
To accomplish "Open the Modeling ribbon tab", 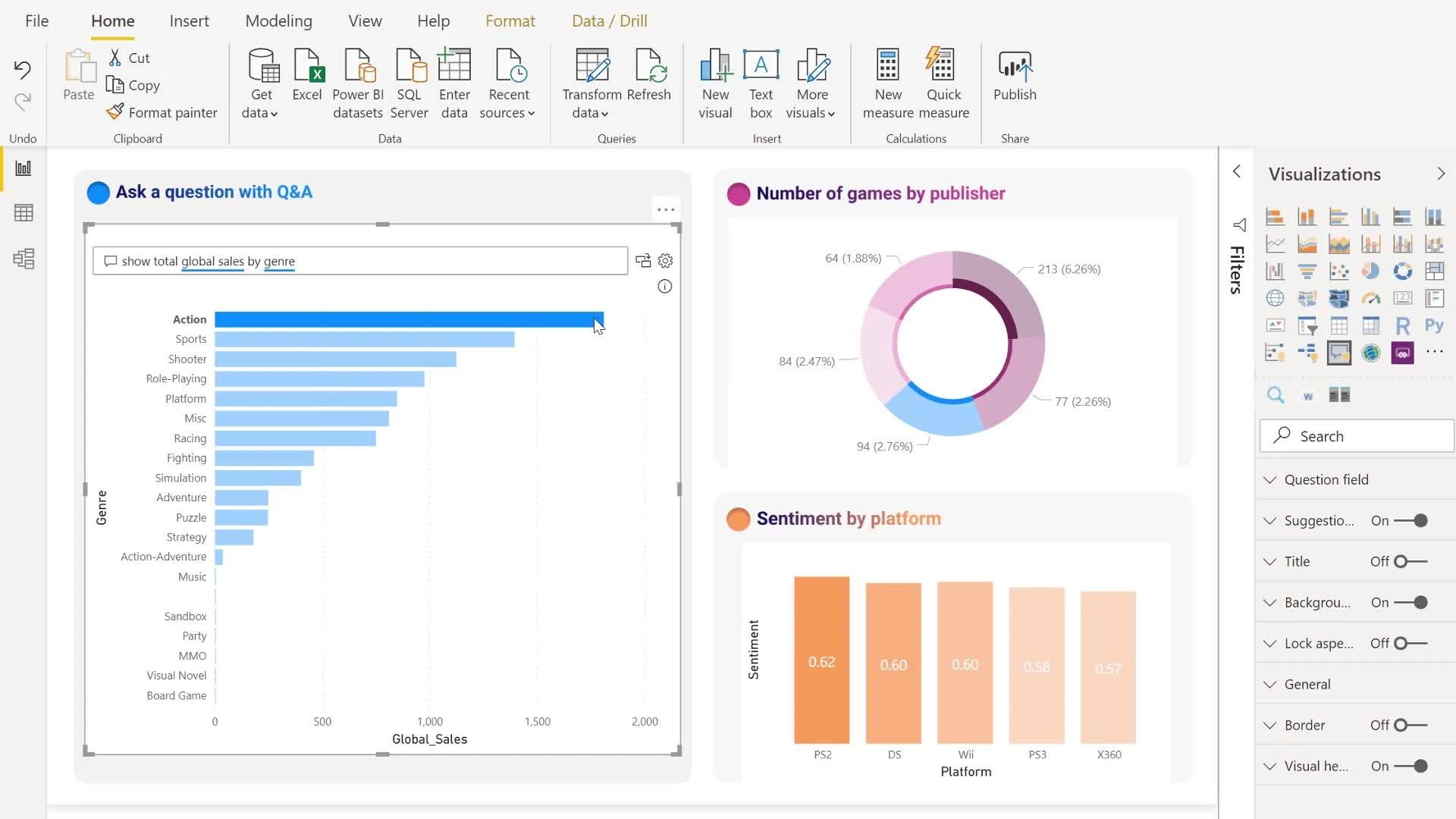I will [278, 21].
